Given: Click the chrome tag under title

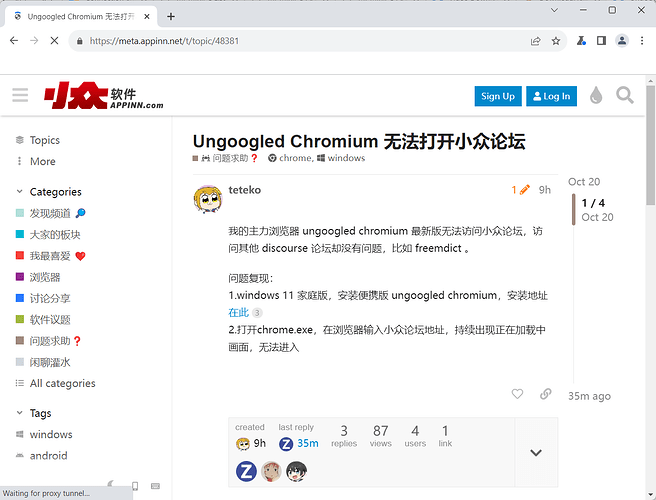Looking at the screenshot, I should [x=290, y=158].
